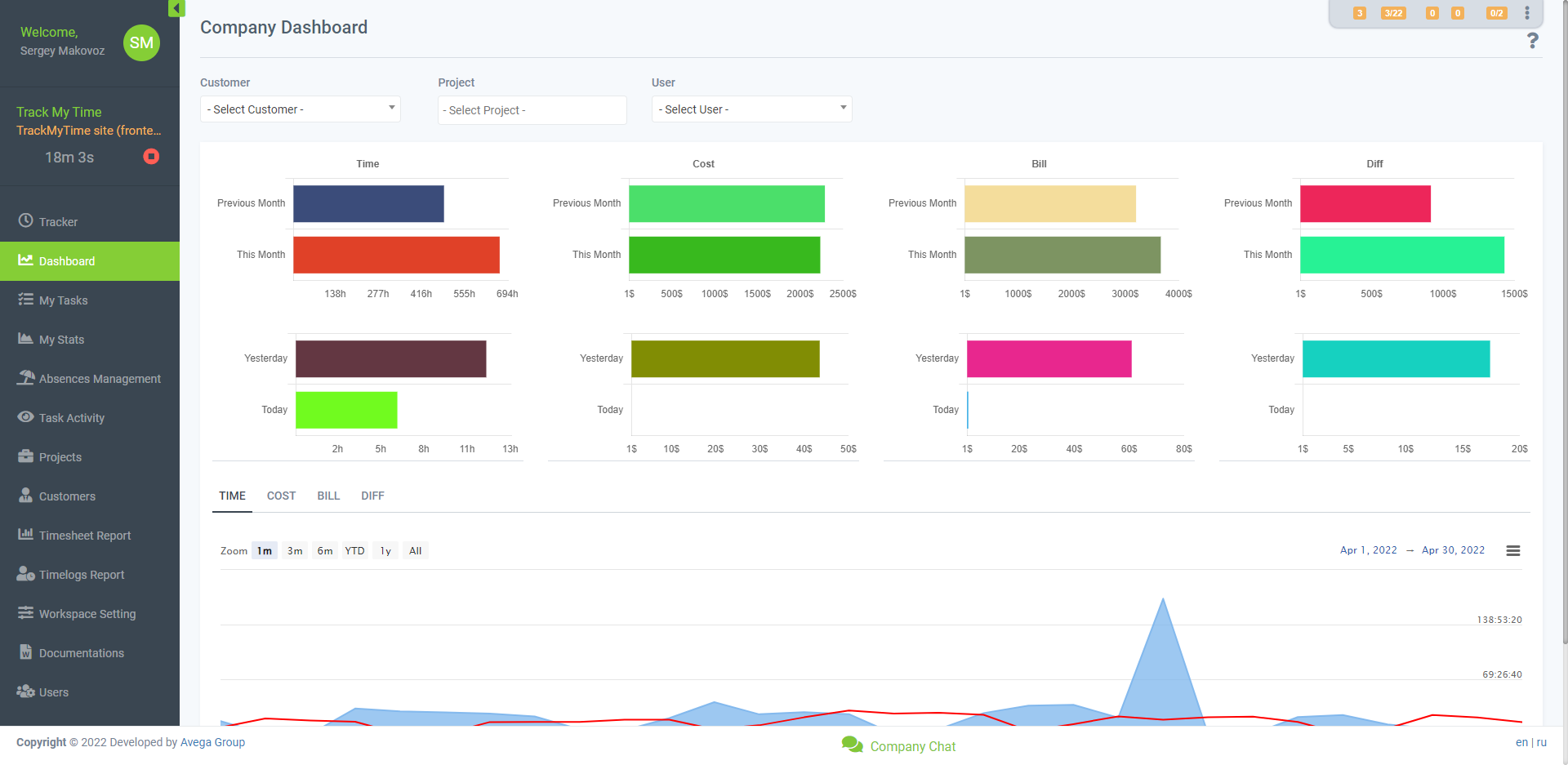The width and height of the screenshot is (1568, 765).
Task: Select the 3m zoom range
Action: click(295, 551)
